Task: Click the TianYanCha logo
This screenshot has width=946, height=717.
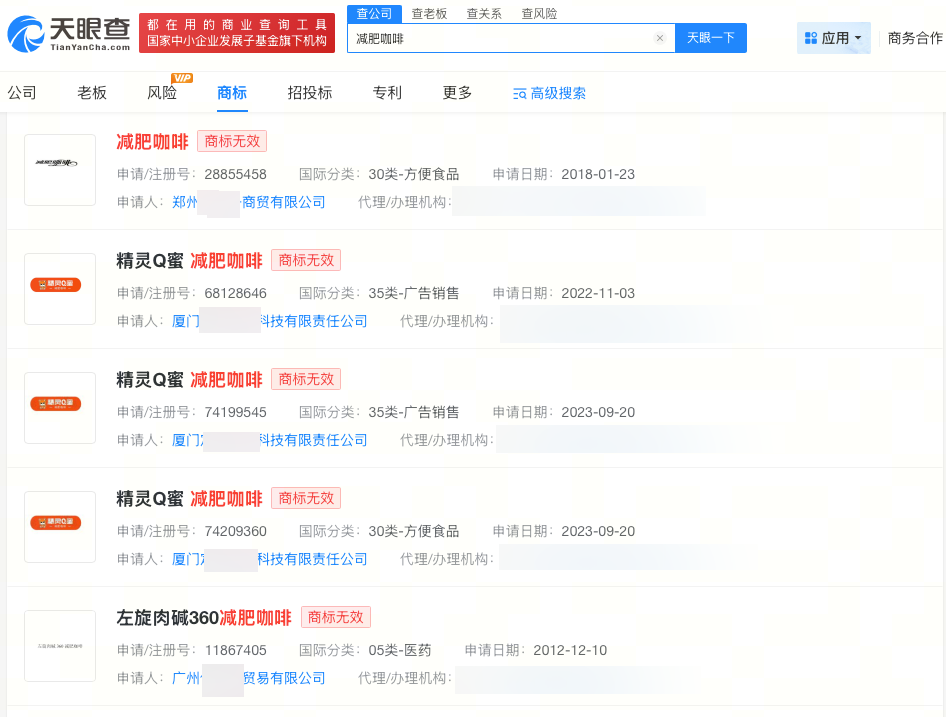Action: [x=69, y=33]
